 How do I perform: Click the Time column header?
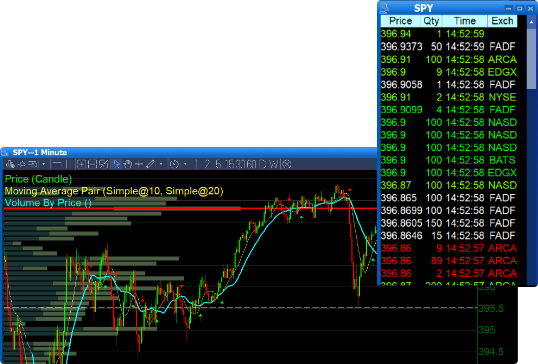pos(465,21)
